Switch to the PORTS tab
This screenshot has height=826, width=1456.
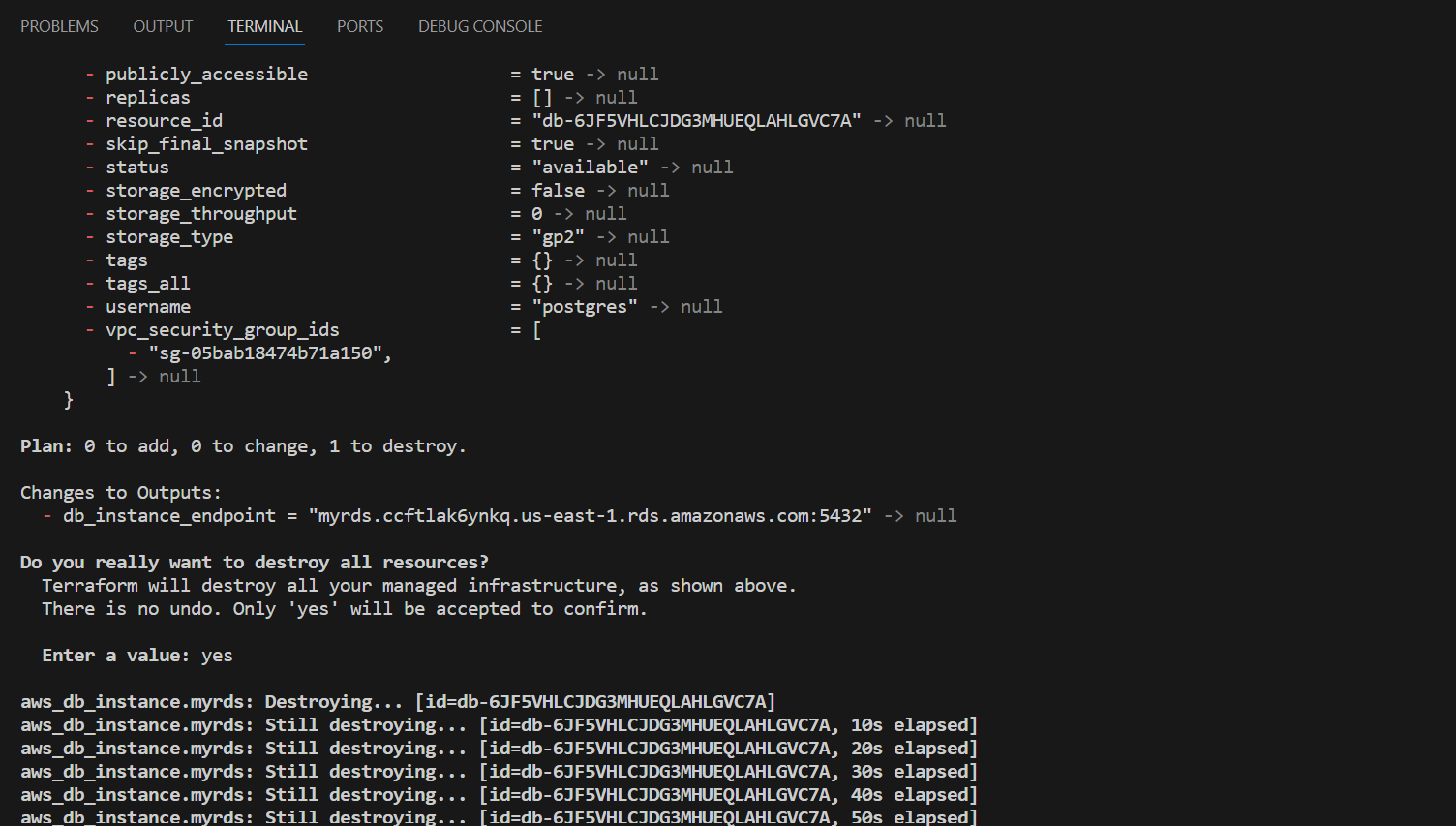tap(359, 26)
